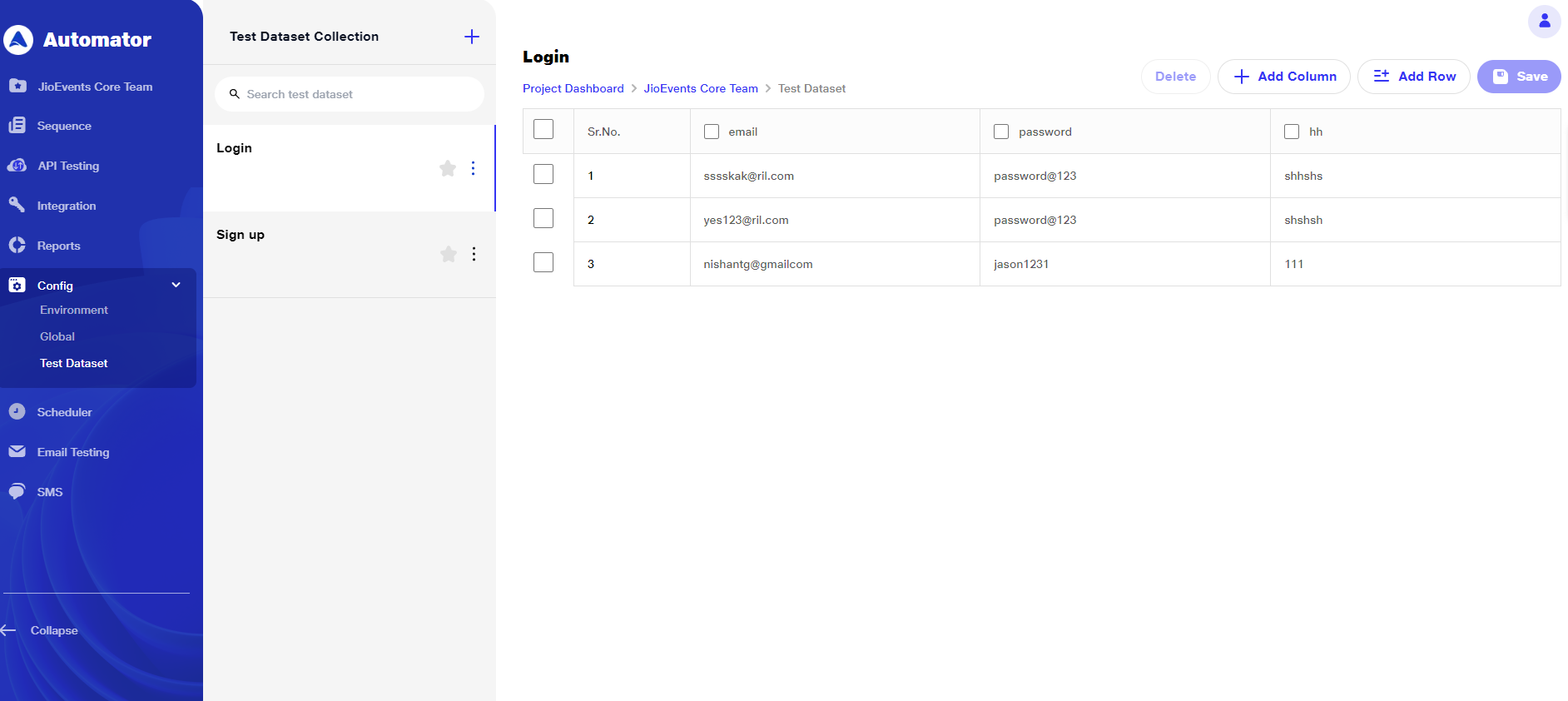The image size is (1568, 701).
Task: Click the Collapse arrow icon
Action: [8, 630]
